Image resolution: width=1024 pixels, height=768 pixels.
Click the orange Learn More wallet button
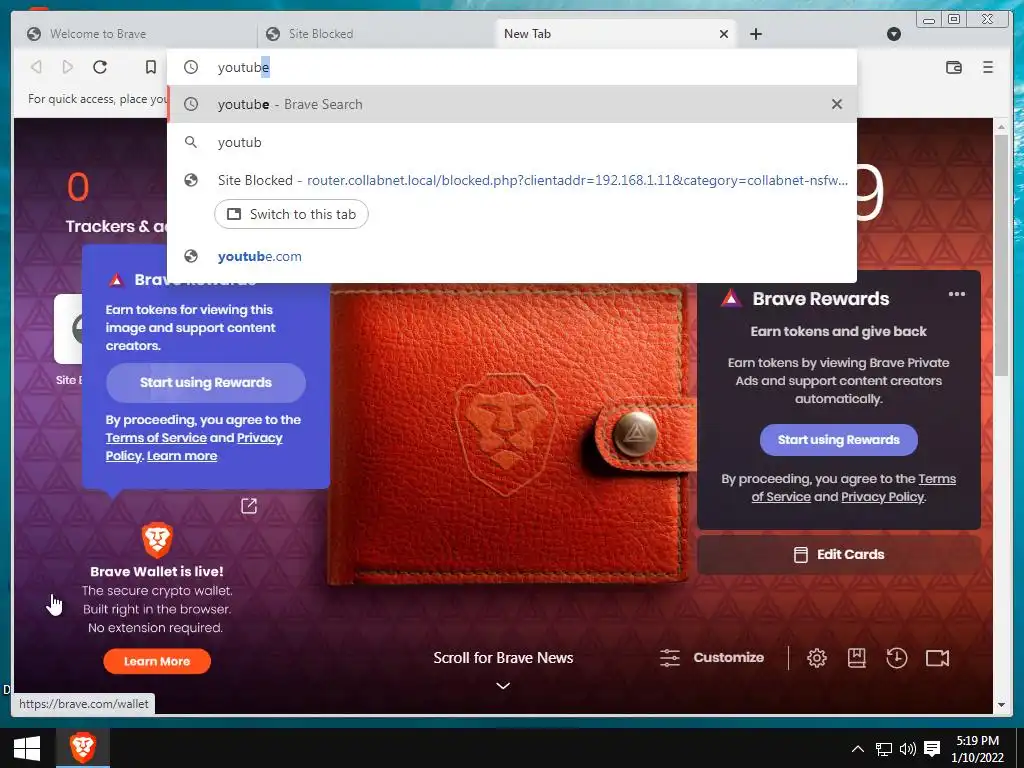click(x=157, y=662)
